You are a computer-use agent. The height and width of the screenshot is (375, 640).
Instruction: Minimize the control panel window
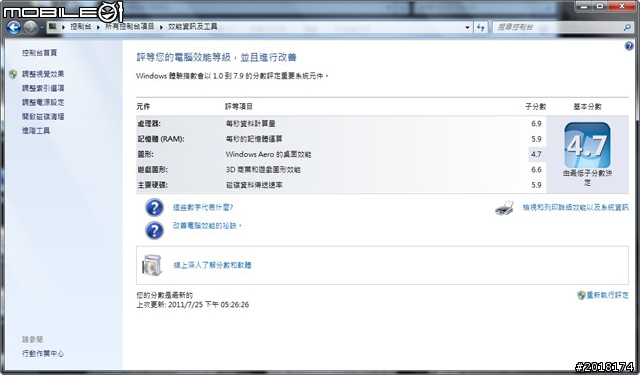point(584,6)
